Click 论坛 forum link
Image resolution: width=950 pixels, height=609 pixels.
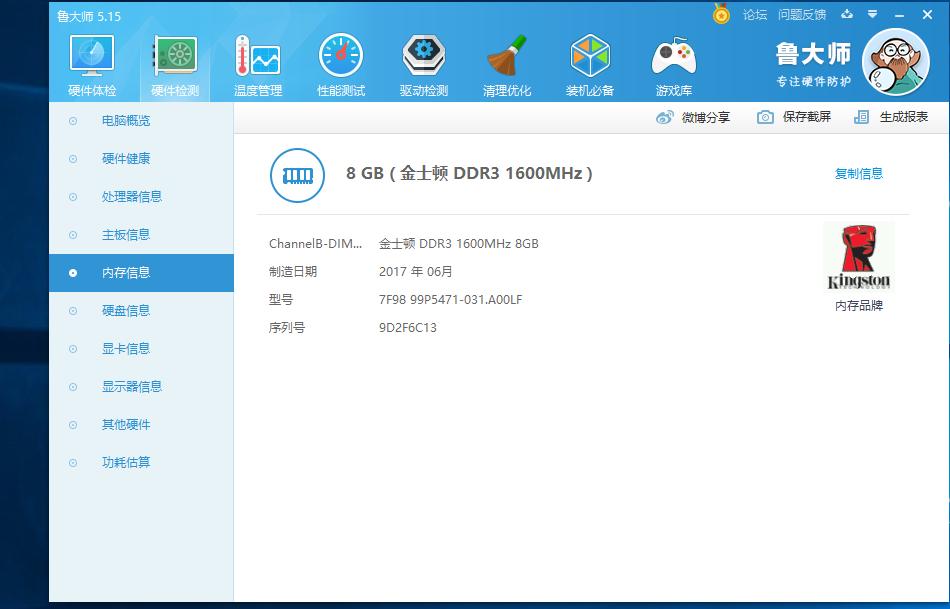pyautogui.click(x=754, y=15)
